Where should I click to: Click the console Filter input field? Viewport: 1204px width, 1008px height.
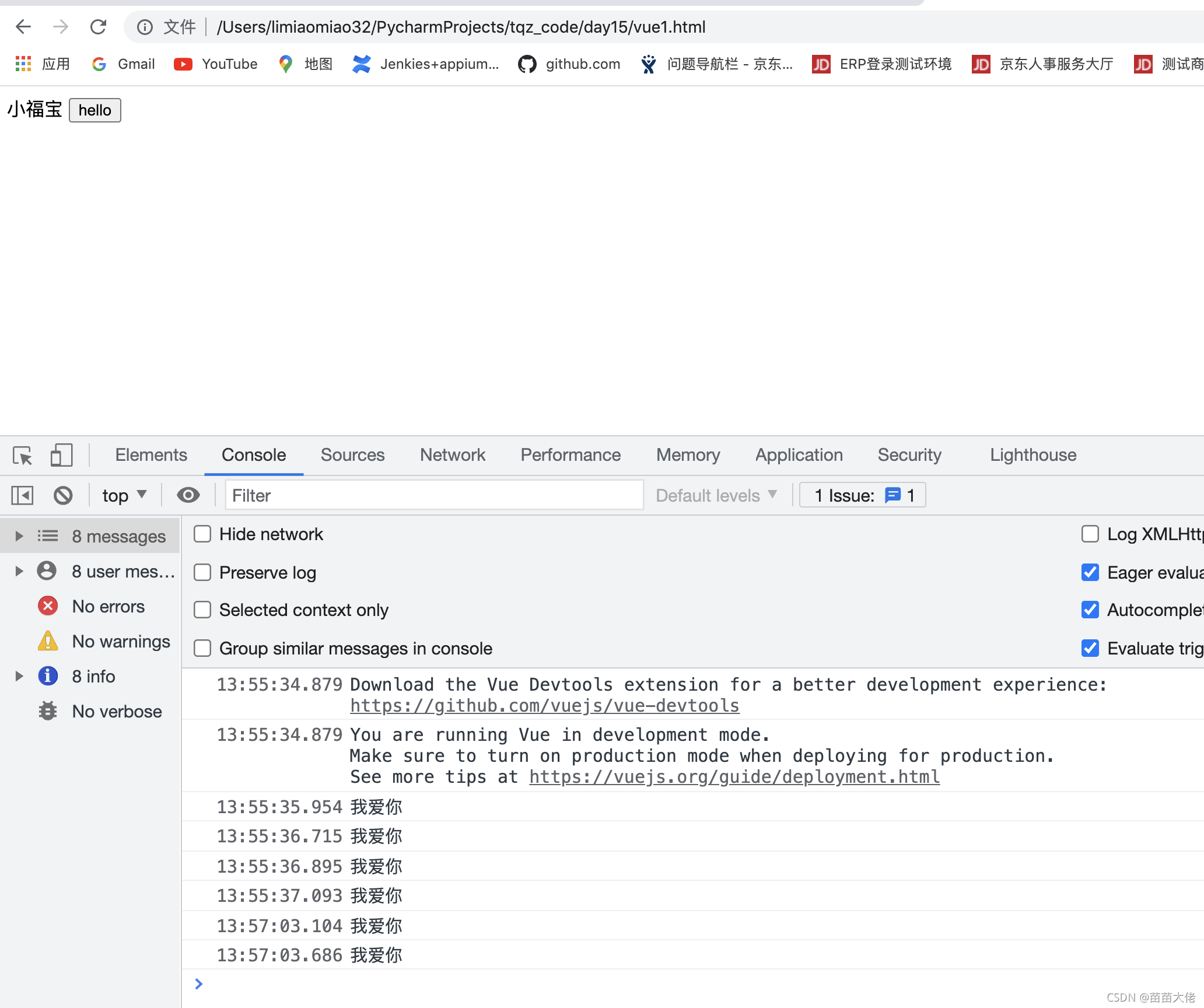pyautogui.click(x=434, y=496)
